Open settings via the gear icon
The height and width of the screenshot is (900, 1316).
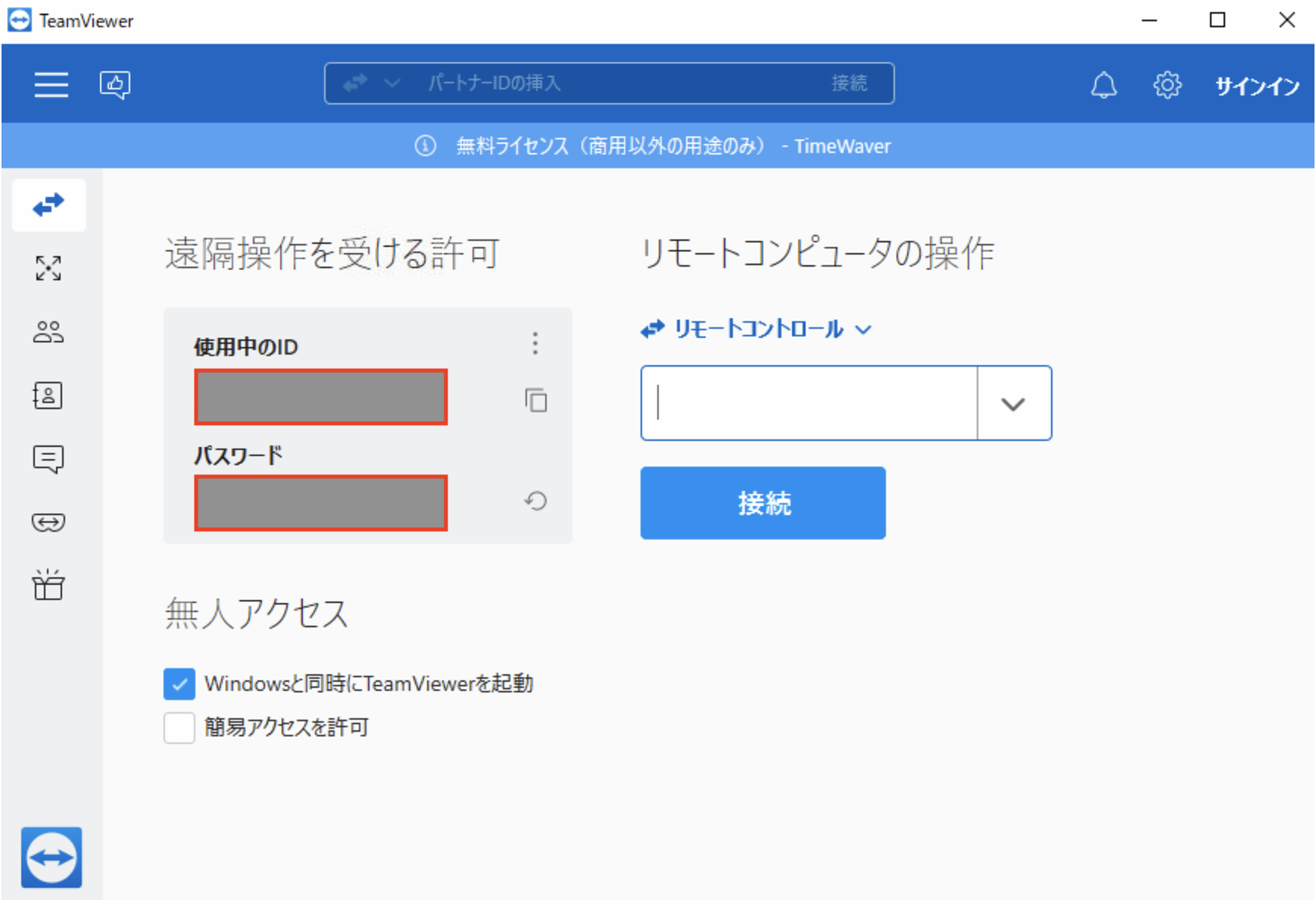[1167, 85]
